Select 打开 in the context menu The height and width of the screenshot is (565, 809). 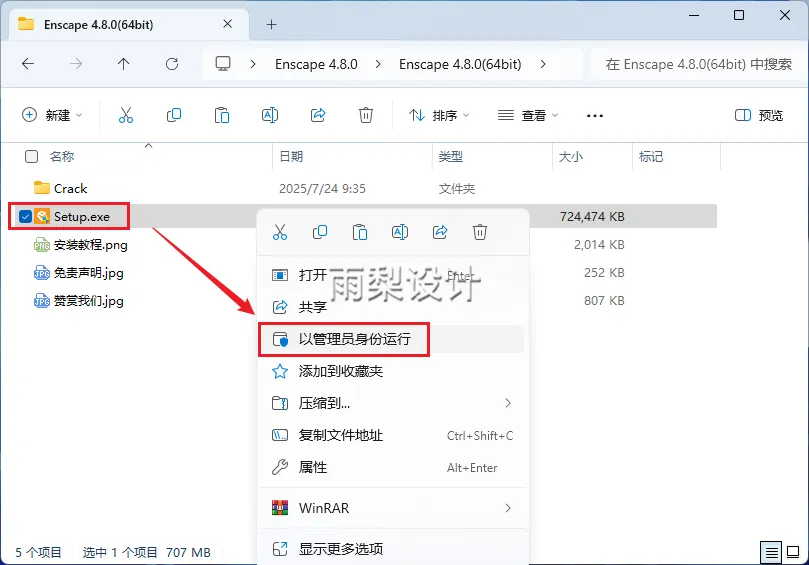393,275
